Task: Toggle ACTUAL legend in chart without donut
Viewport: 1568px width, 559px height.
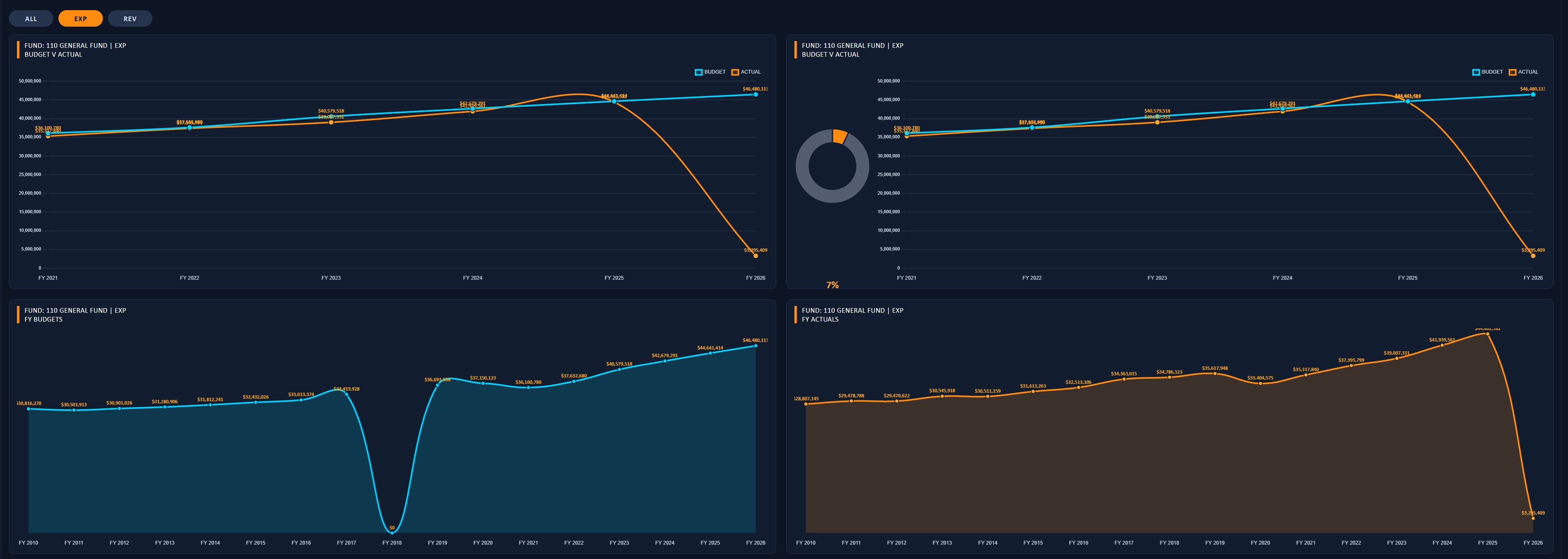Action: pos(746,72)
